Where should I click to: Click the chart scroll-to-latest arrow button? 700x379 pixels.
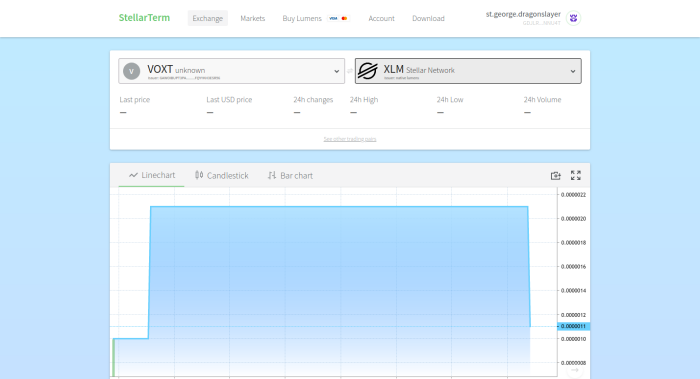[x=575, y=370]
